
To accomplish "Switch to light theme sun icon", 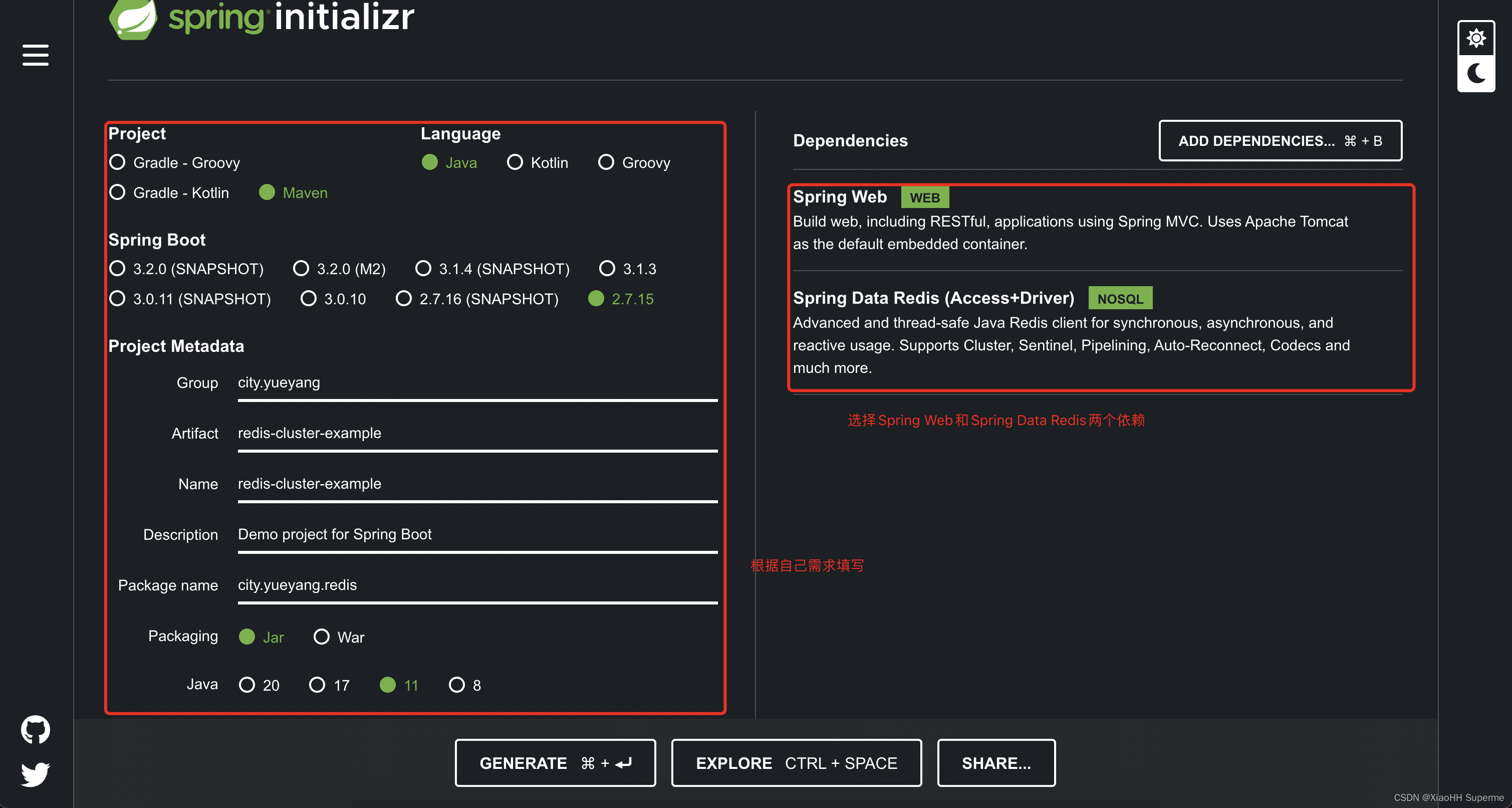I will [x=1475, y=39].
